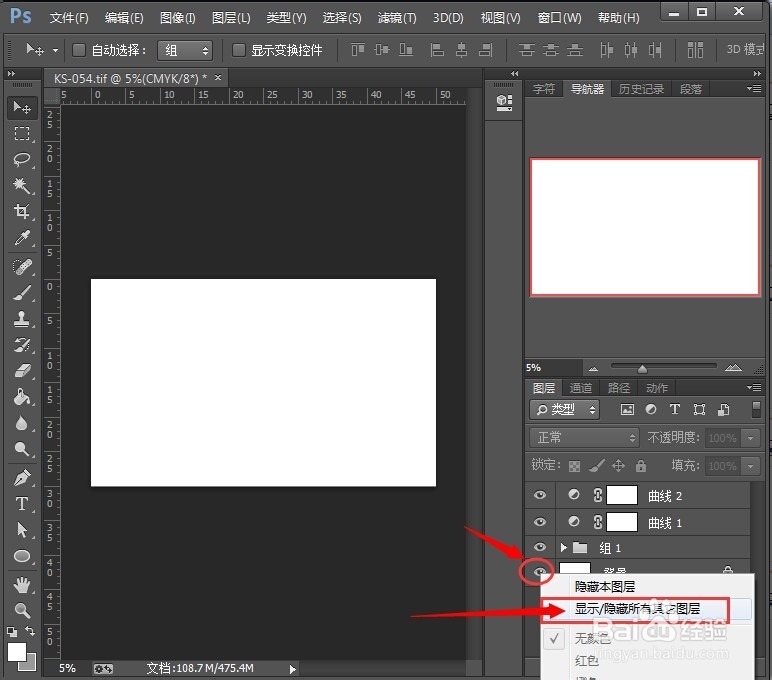Select the Zoom tool

coord(22,611)
